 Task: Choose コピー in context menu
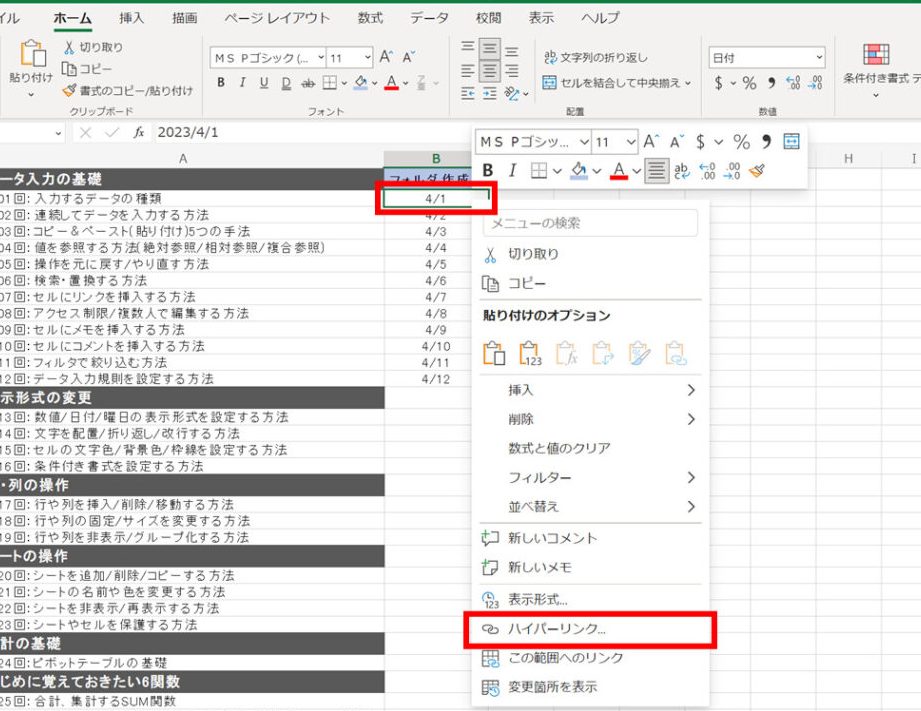click(590, 283)
